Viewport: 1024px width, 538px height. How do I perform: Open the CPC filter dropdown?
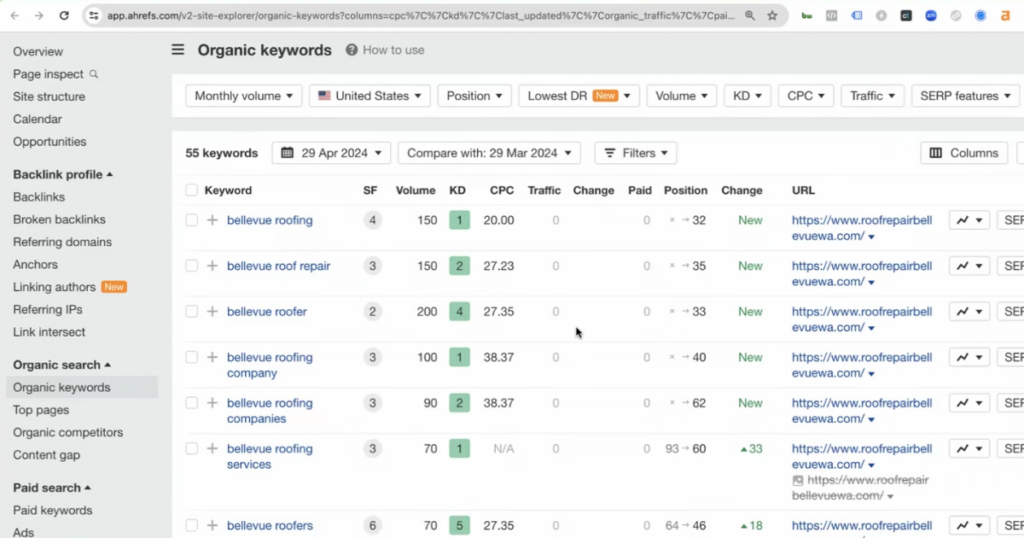coord(806,96)
